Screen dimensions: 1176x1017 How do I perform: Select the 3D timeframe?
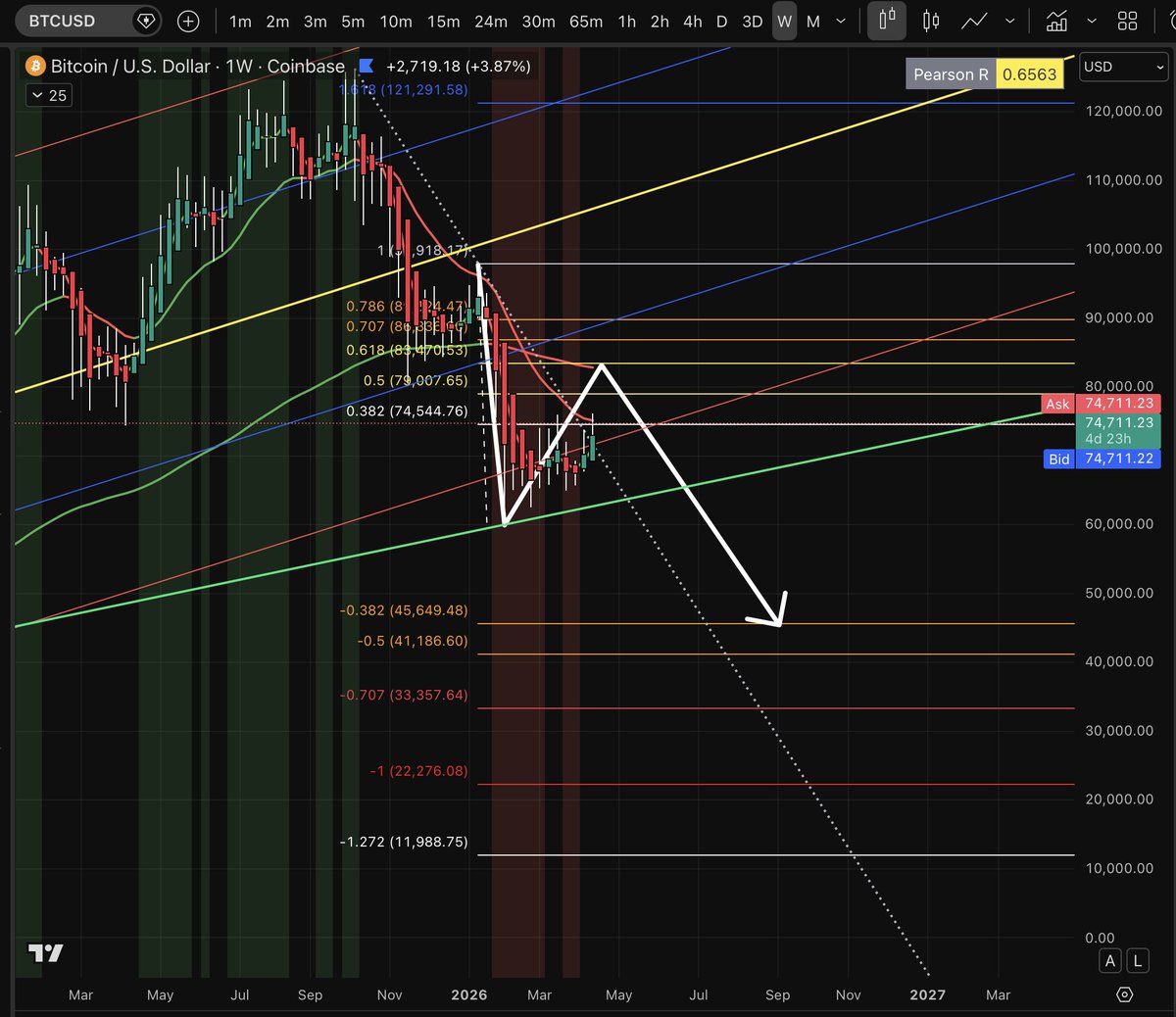tap(753, 21)
